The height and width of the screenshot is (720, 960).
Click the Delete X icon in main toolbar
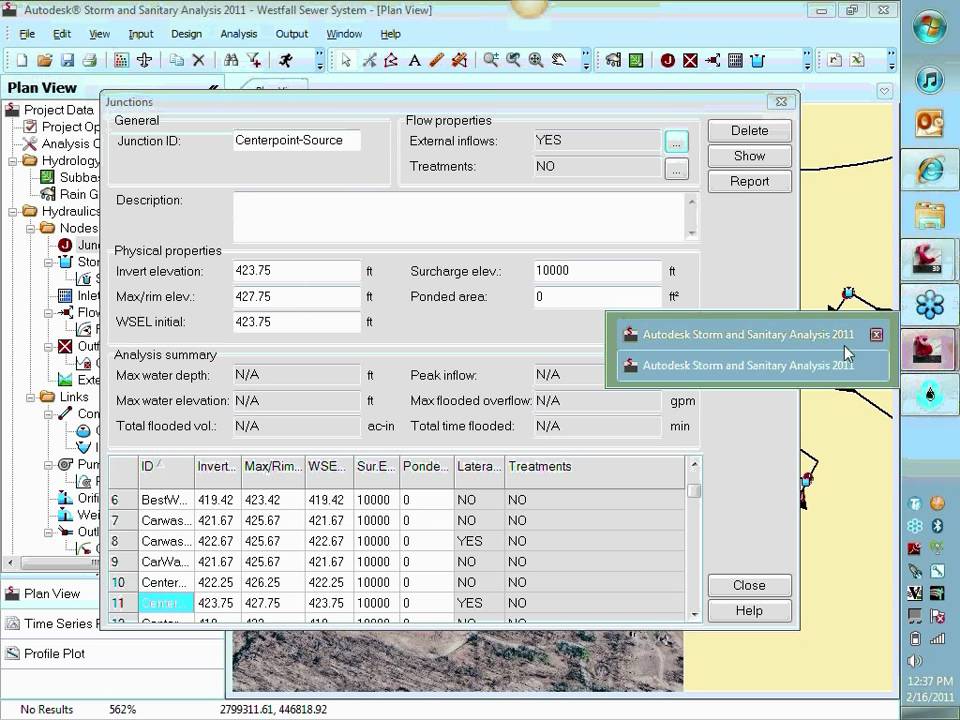198,60
